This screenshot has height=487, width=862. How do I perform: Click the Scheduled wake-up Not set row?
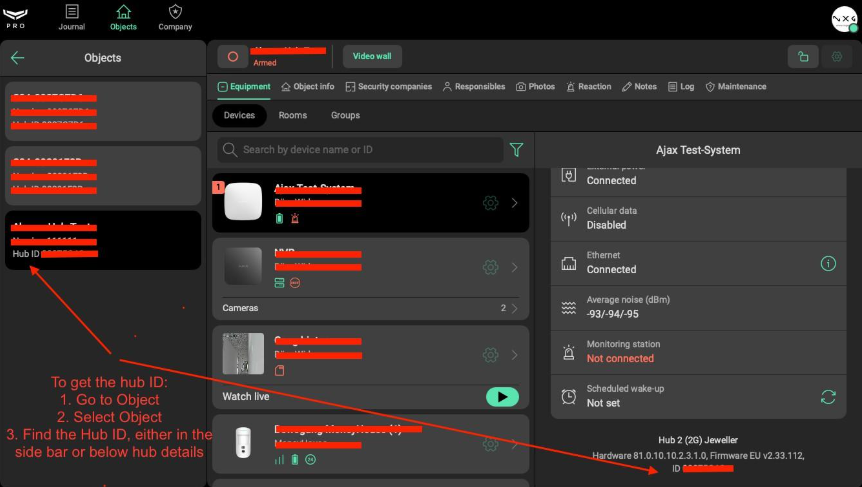tap(698, 397)
